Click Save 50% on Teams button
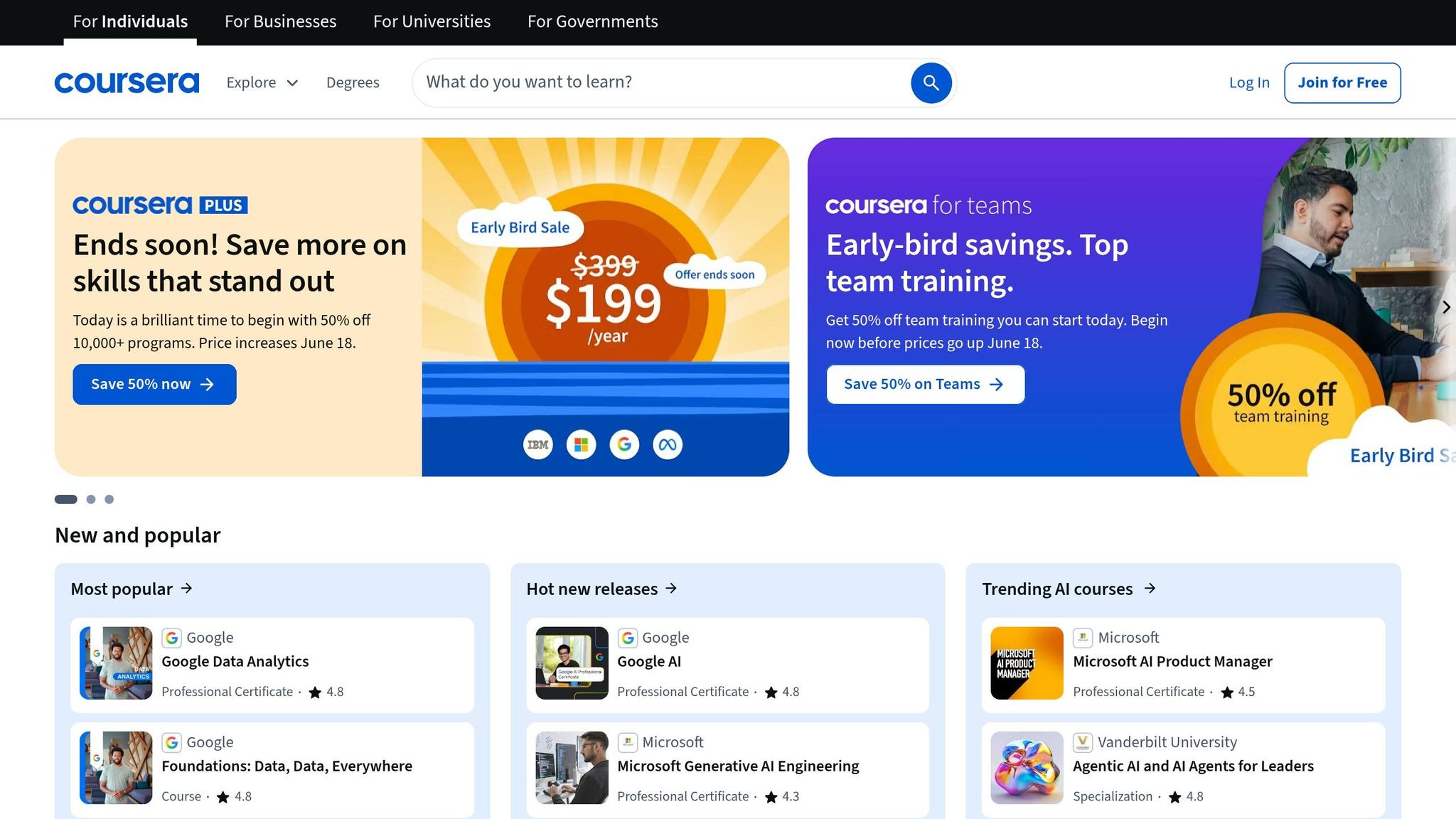 point(925,385)
